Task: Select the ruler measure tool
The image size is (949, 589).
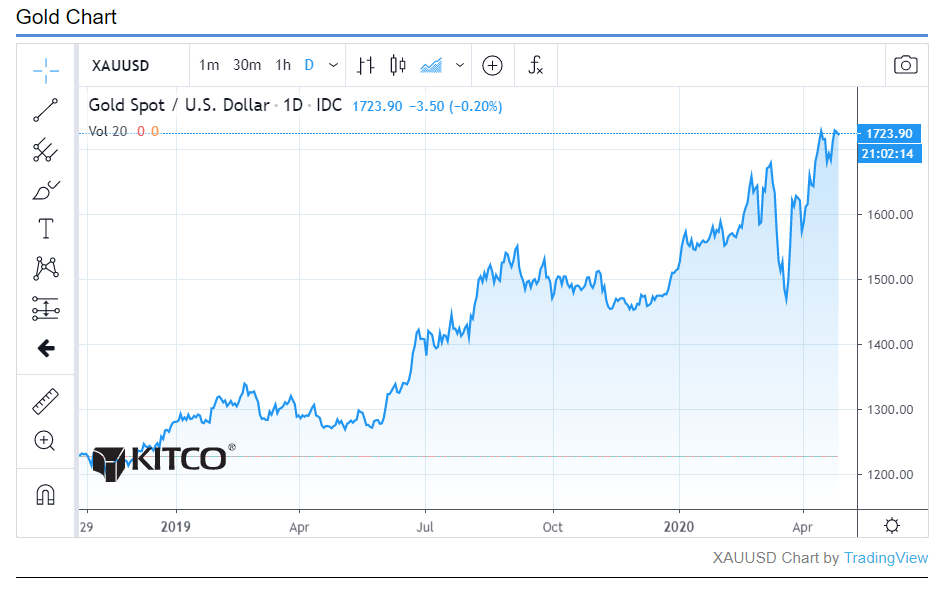Action: pyautogui.click(x=46, y=401)
